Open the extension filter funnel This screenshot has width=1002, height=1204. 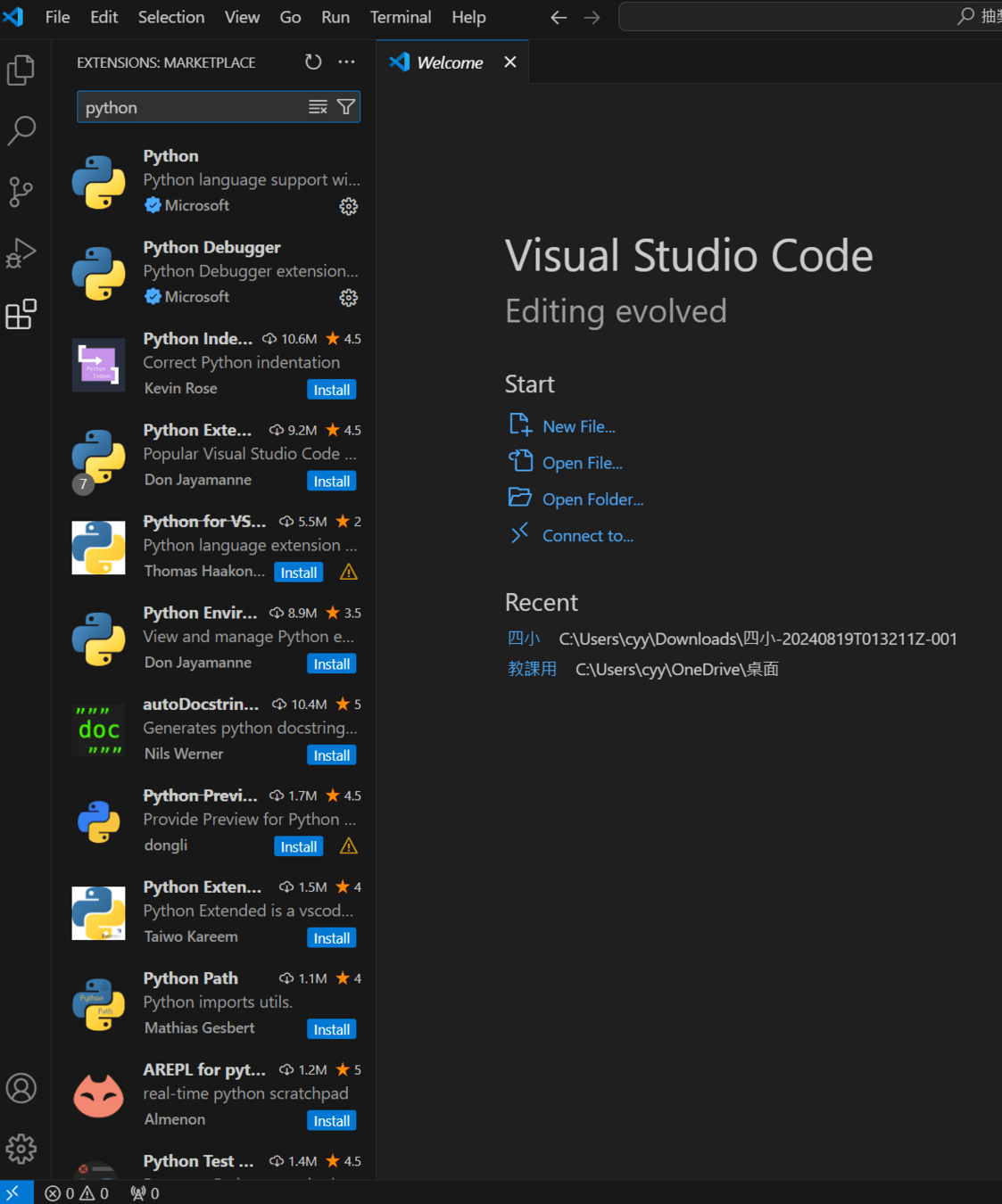pyautogui.click(x=346, y=107)
